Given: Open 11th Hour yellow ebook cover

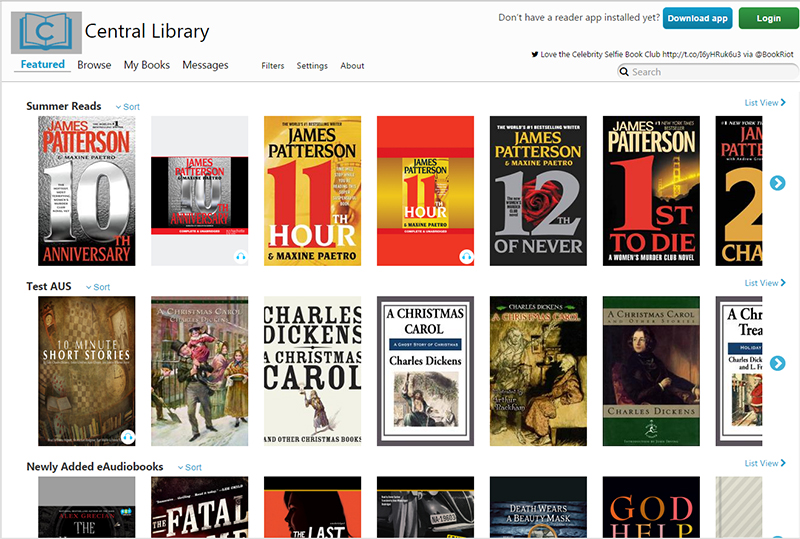Looking at the screenshot, I should 312,191.
